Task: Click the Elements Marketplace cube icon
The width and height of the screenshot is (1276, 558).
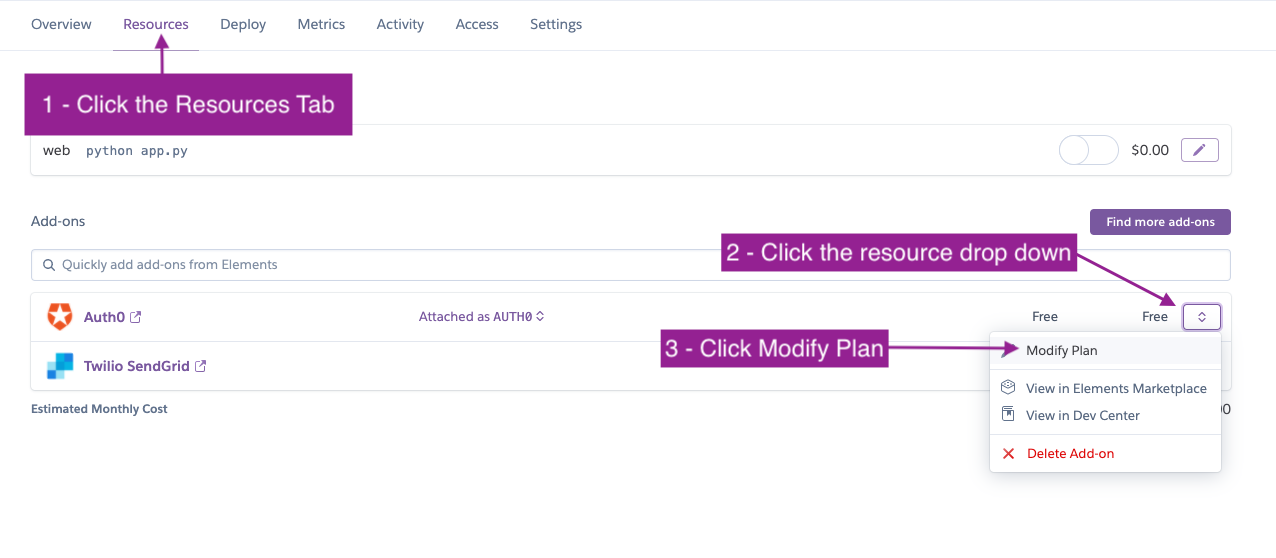Action: click(x=1009, y=388)
